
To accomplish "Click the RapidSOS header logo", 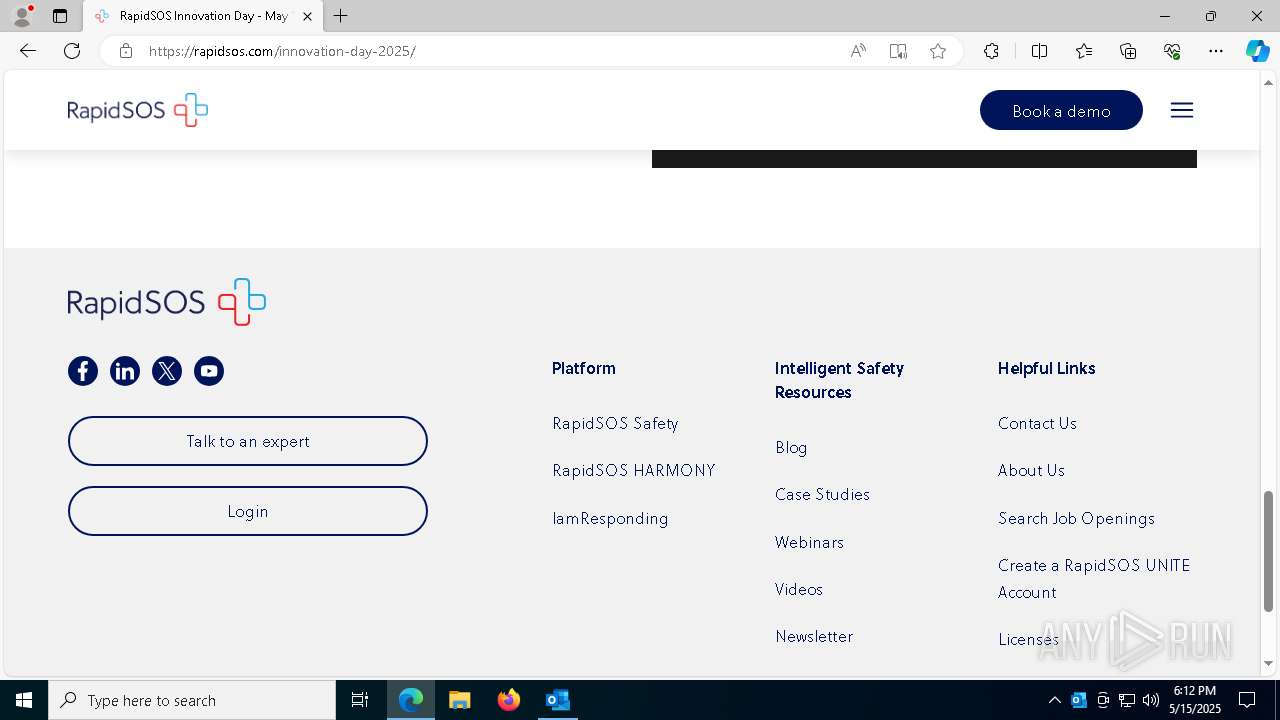I will point(138,110).
